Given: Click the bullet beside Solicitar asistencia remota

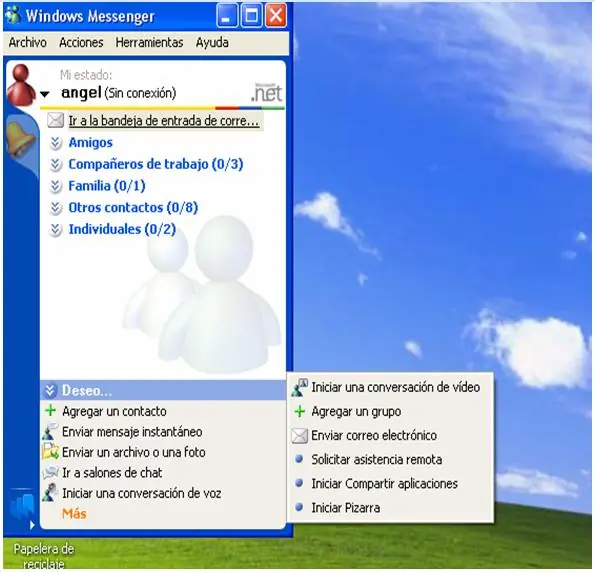Looking at the screenshot, I should pos(299,459).
